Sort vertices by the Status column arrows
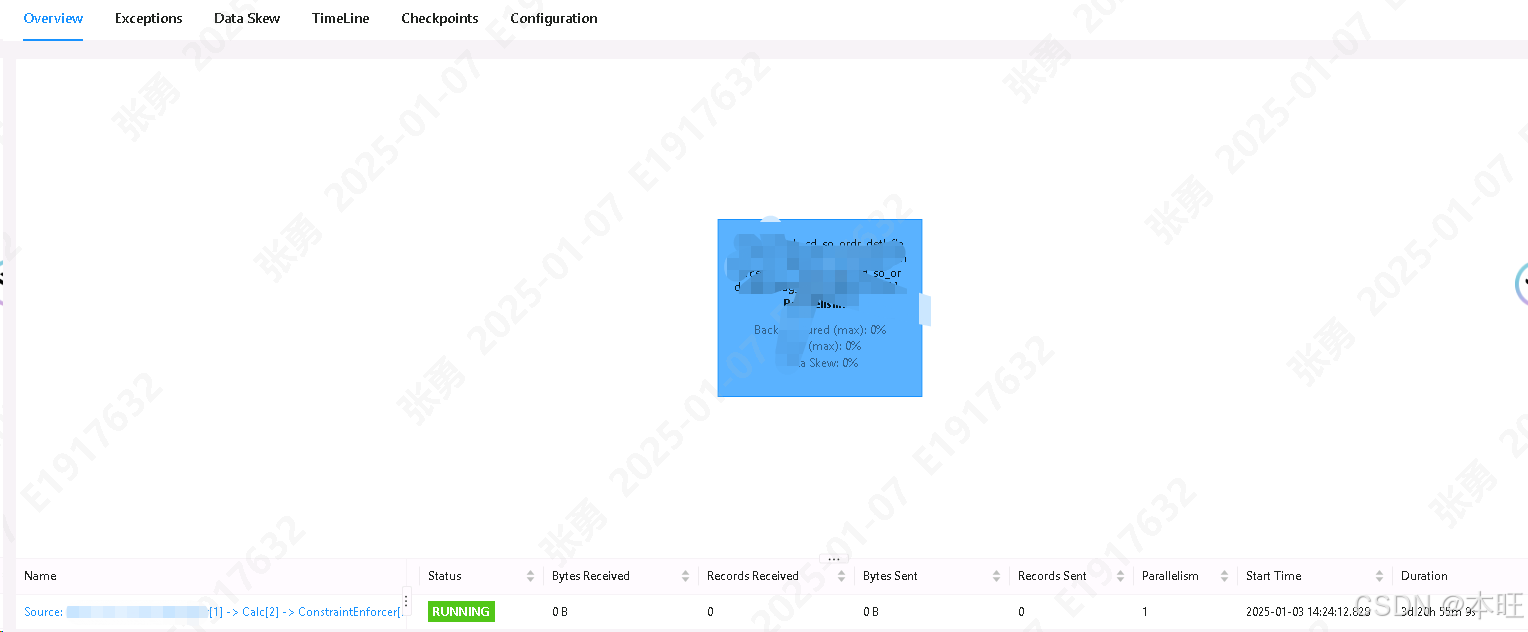 pos(530,576)
